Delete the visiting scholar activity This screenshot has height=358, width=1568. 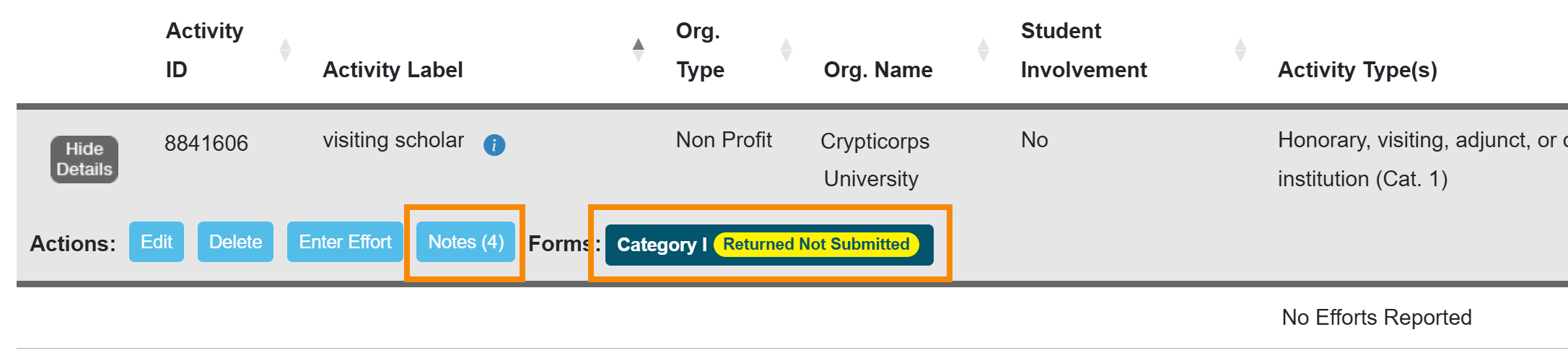tap(235, 242)
